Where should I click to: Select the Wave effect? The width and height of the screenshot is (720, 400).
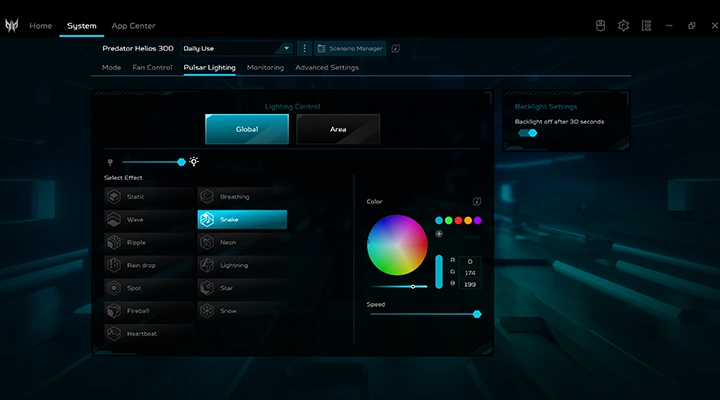[149, 220]
